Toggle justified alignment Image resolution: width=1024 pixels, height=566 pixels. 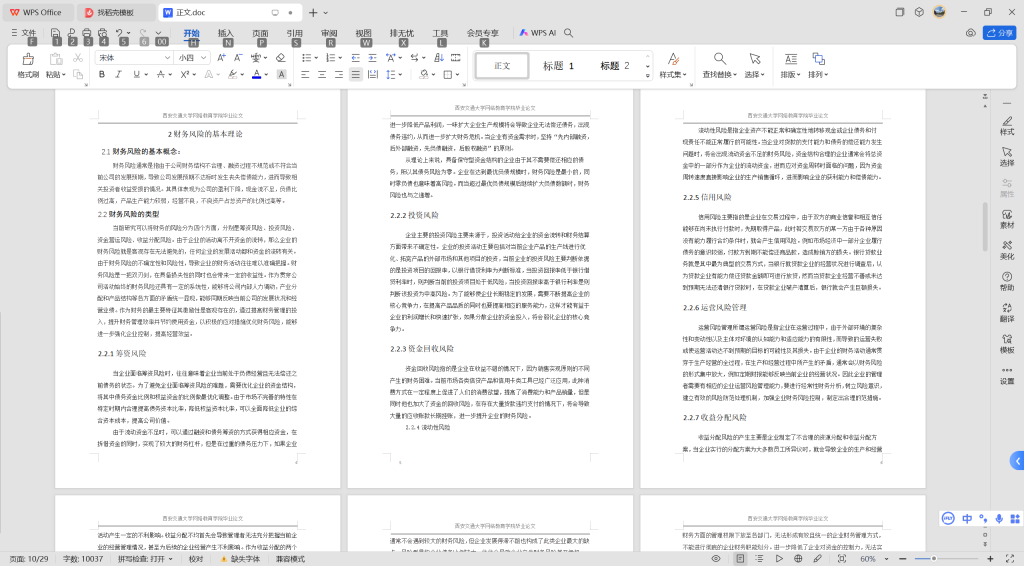click(x=355, y=75)
